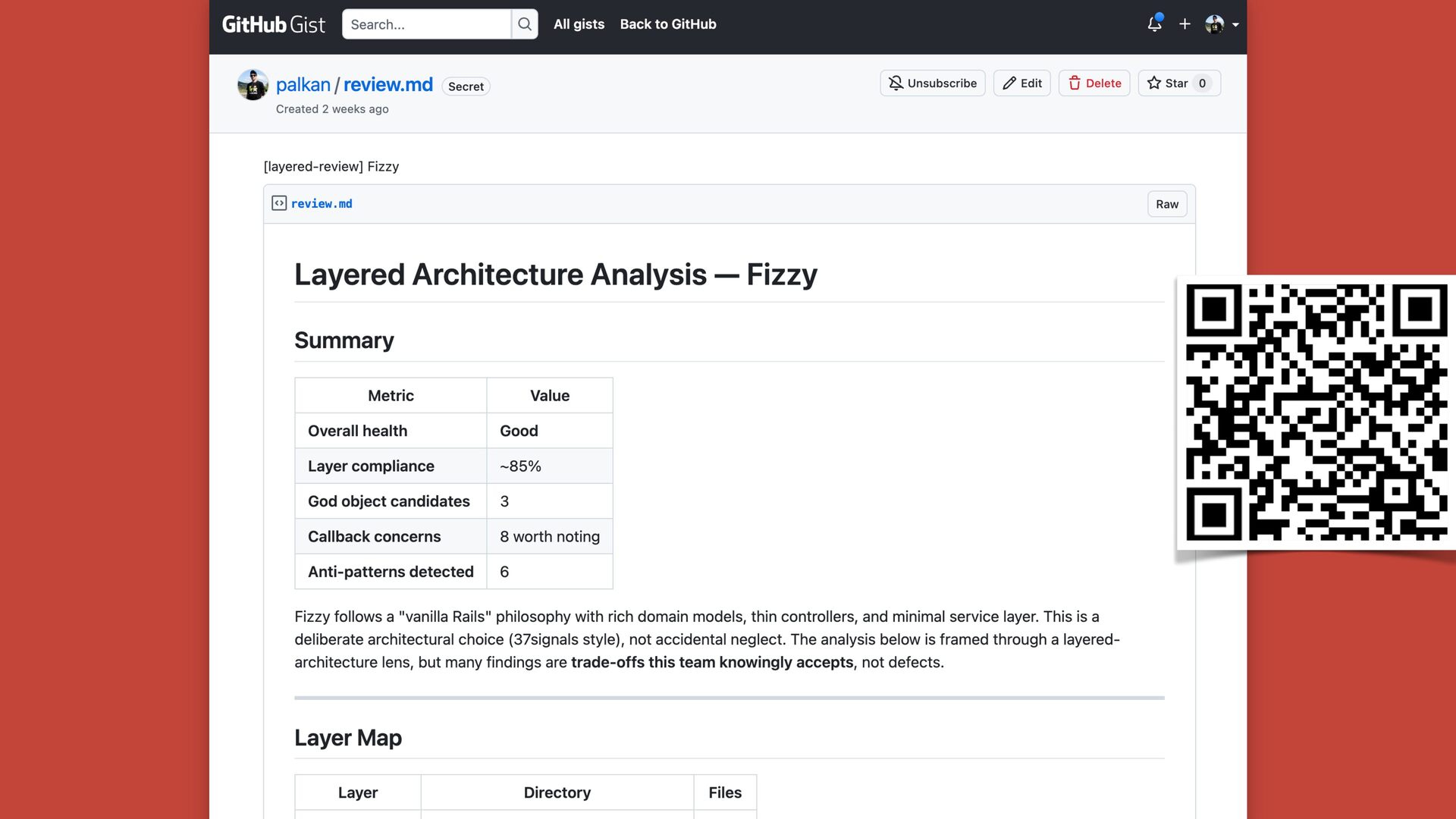This screenshot has width=1456, height=819.
Task: Open the Raw file view
Action: [x=1166, y=204]
